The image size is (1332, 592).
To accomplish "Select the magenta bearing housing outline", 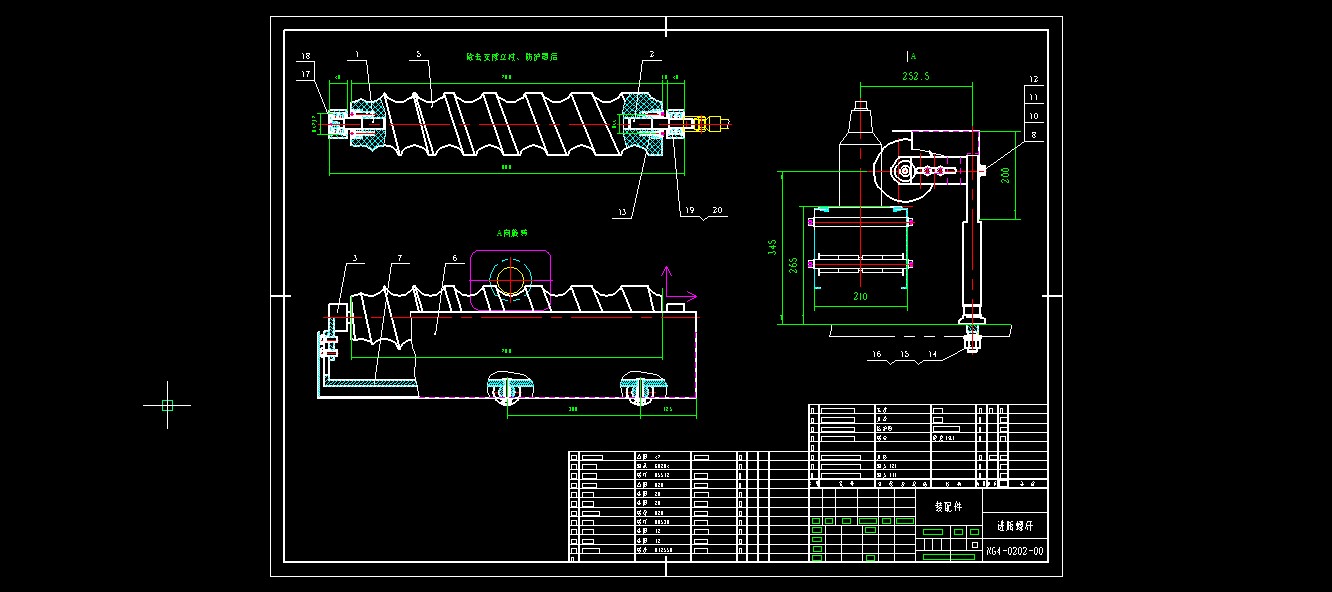I will 510,280.
